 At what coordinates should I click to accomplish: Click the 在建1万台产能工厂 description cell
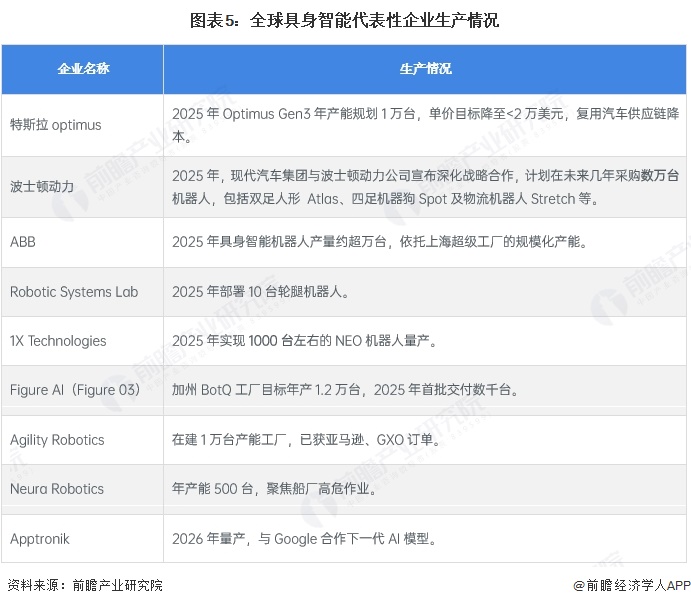tap(425, 440)
